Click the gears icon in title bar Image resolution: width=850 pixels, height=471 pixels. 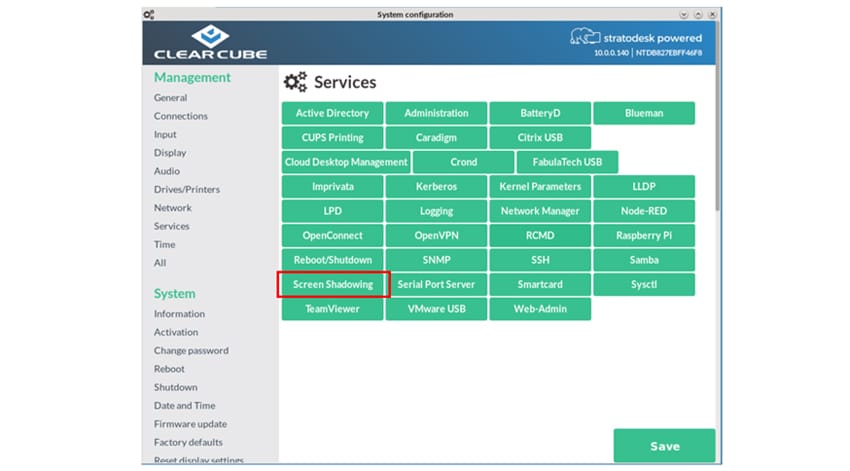click(x=149, y=15)
